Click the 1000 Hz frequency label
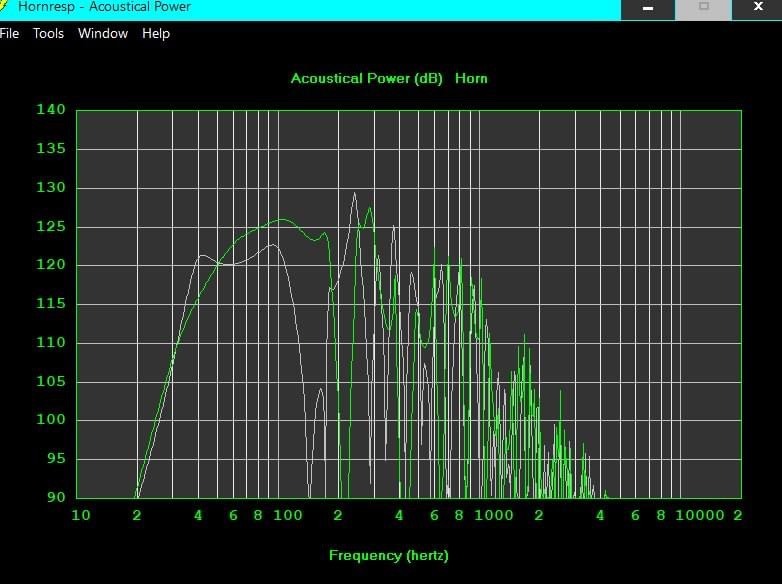Image resolution: width=782 pixels, height=584 pixels. pyautogui.click(x=494, y=515)
